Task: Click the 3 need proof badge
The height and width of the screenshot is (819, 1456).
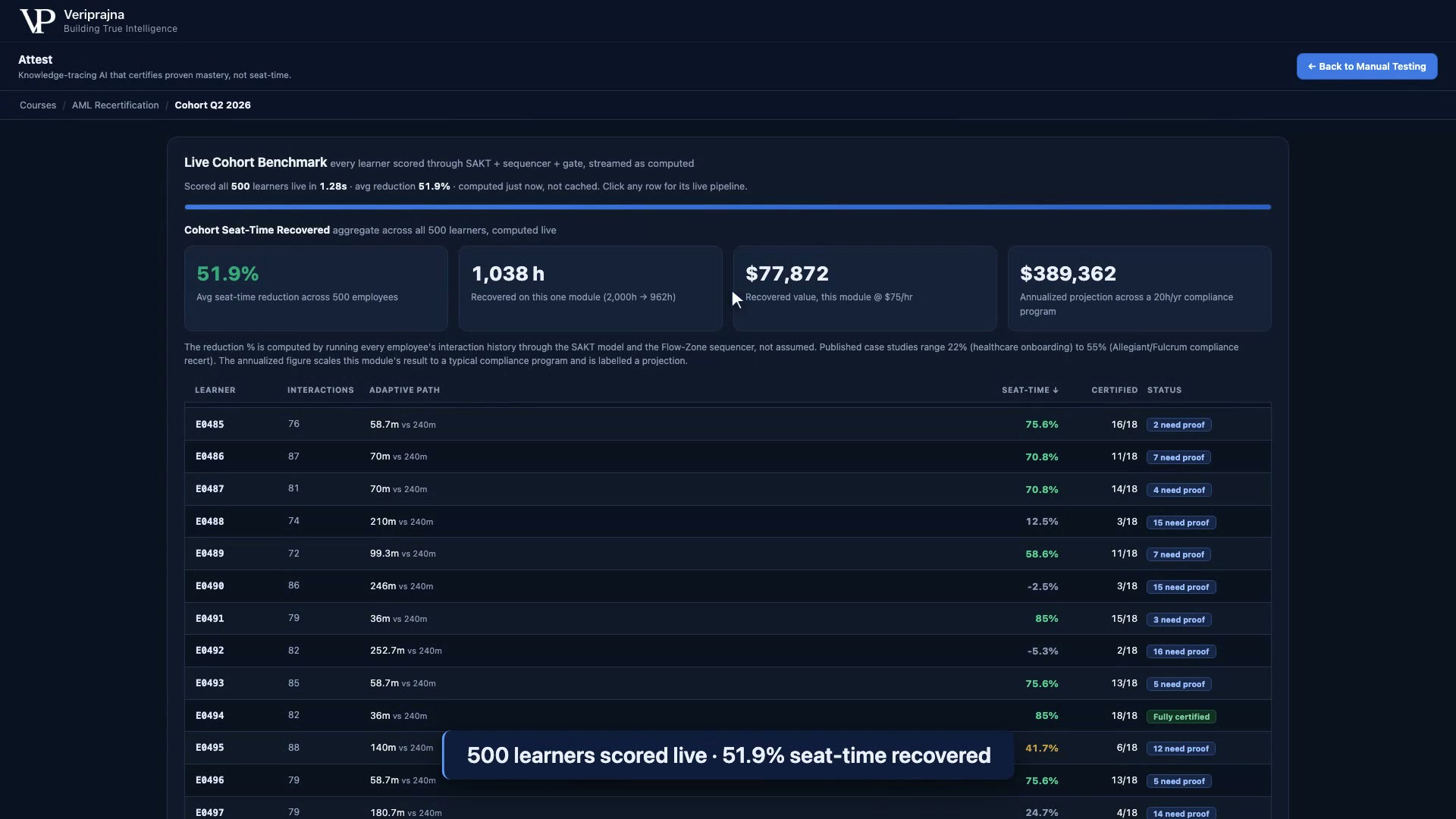Action: coord(1178,620)
